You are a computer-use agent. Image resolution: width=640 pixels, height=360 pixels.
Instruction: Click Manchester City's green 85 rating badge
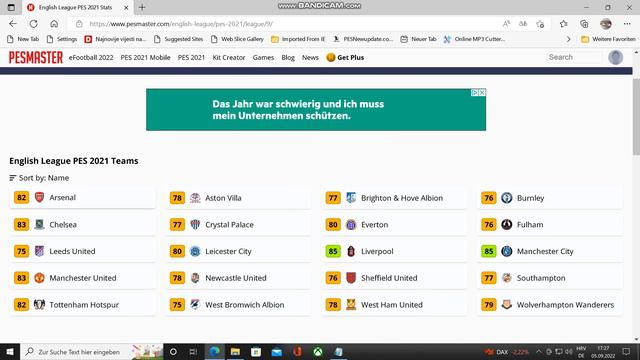pos(489,251)
